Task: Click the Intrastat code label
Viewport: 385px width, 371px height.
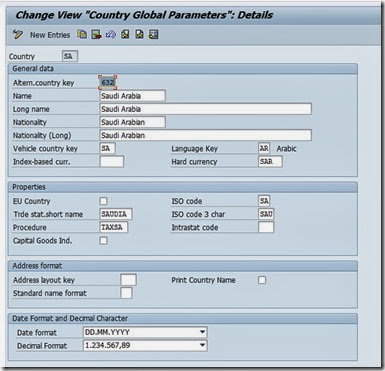Action: [195, 228]
